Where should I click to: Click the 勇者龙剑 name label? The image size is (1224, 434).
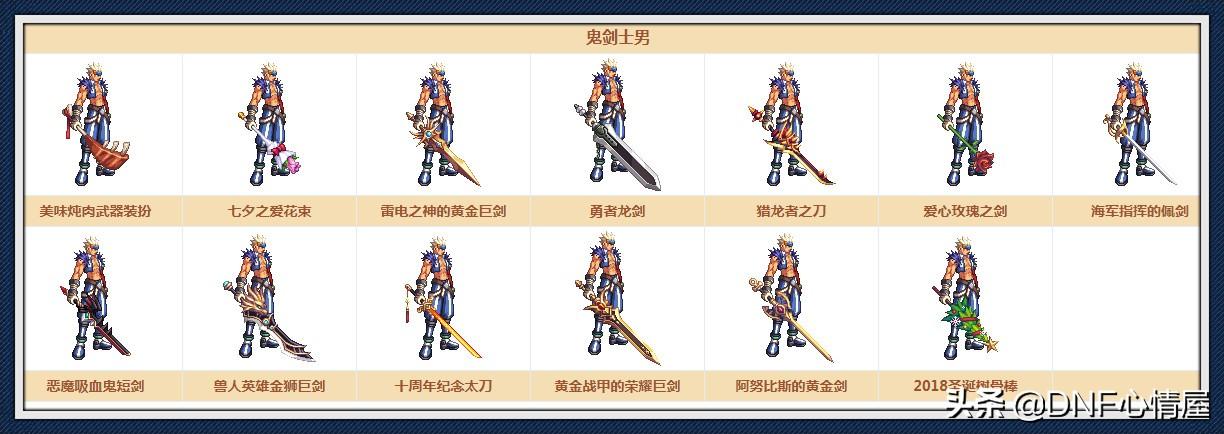(617, 212)
